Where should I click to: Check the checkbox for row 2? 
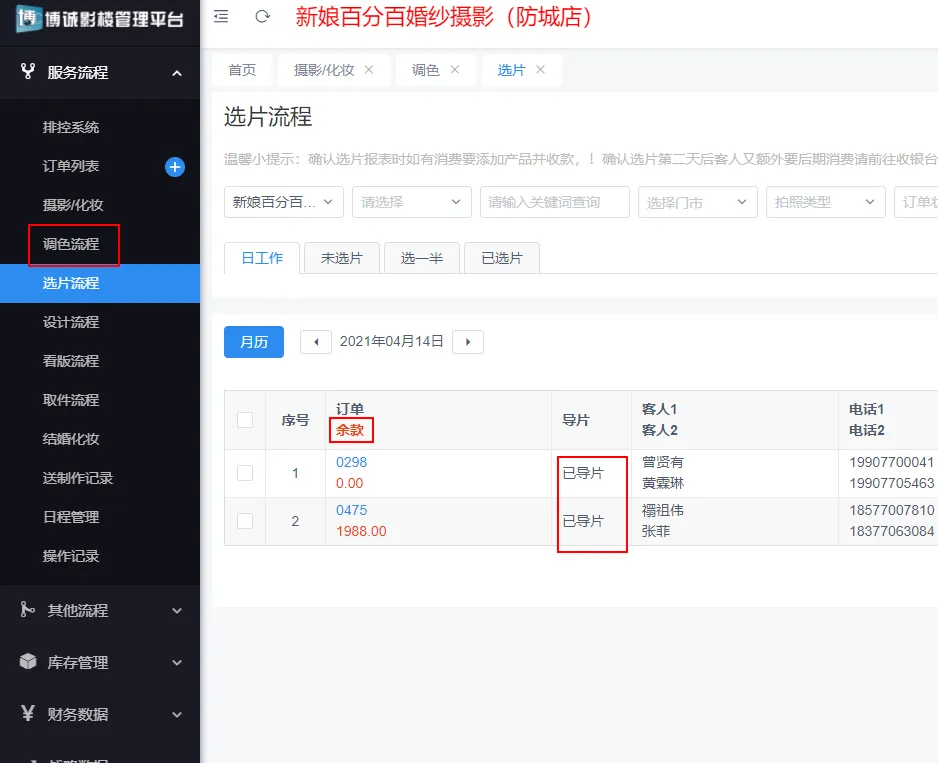[x=245, y=521]
